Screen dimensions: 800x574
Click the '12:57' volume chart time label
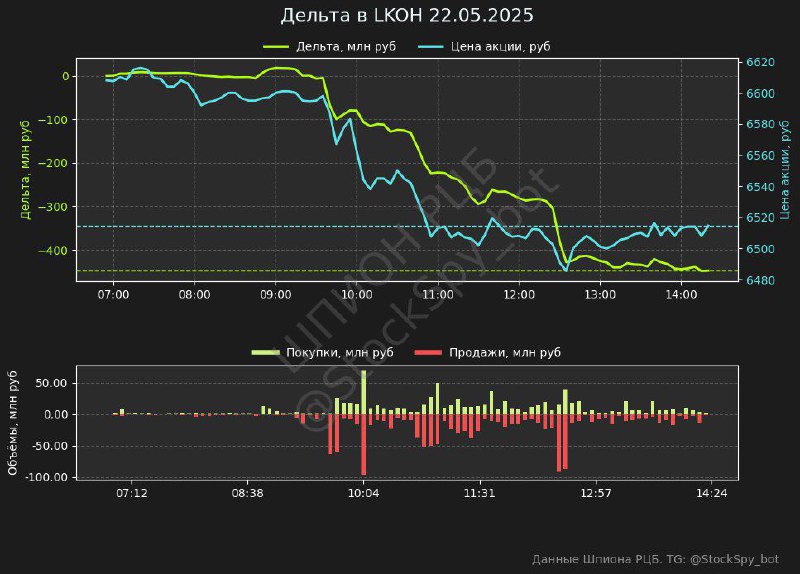(x=596, y=493)
